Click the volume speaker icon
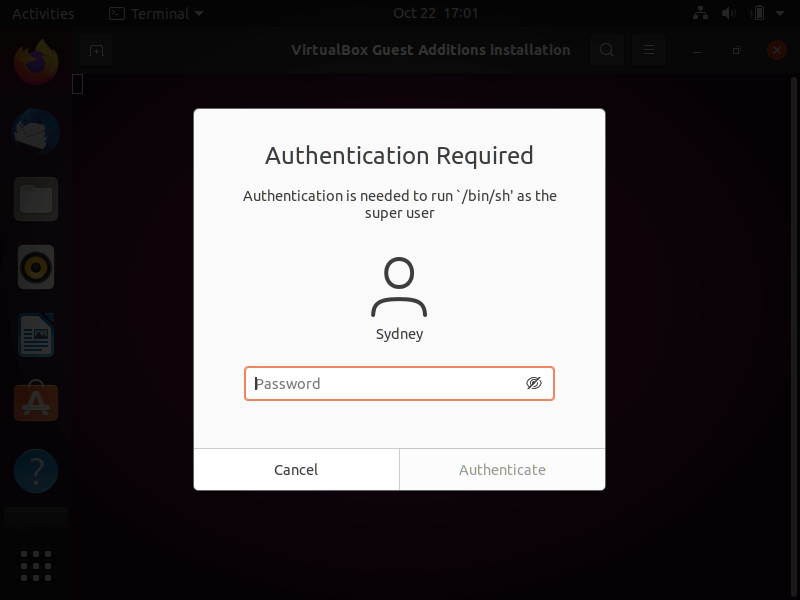The image size is (800, 600). coord(728,14)
